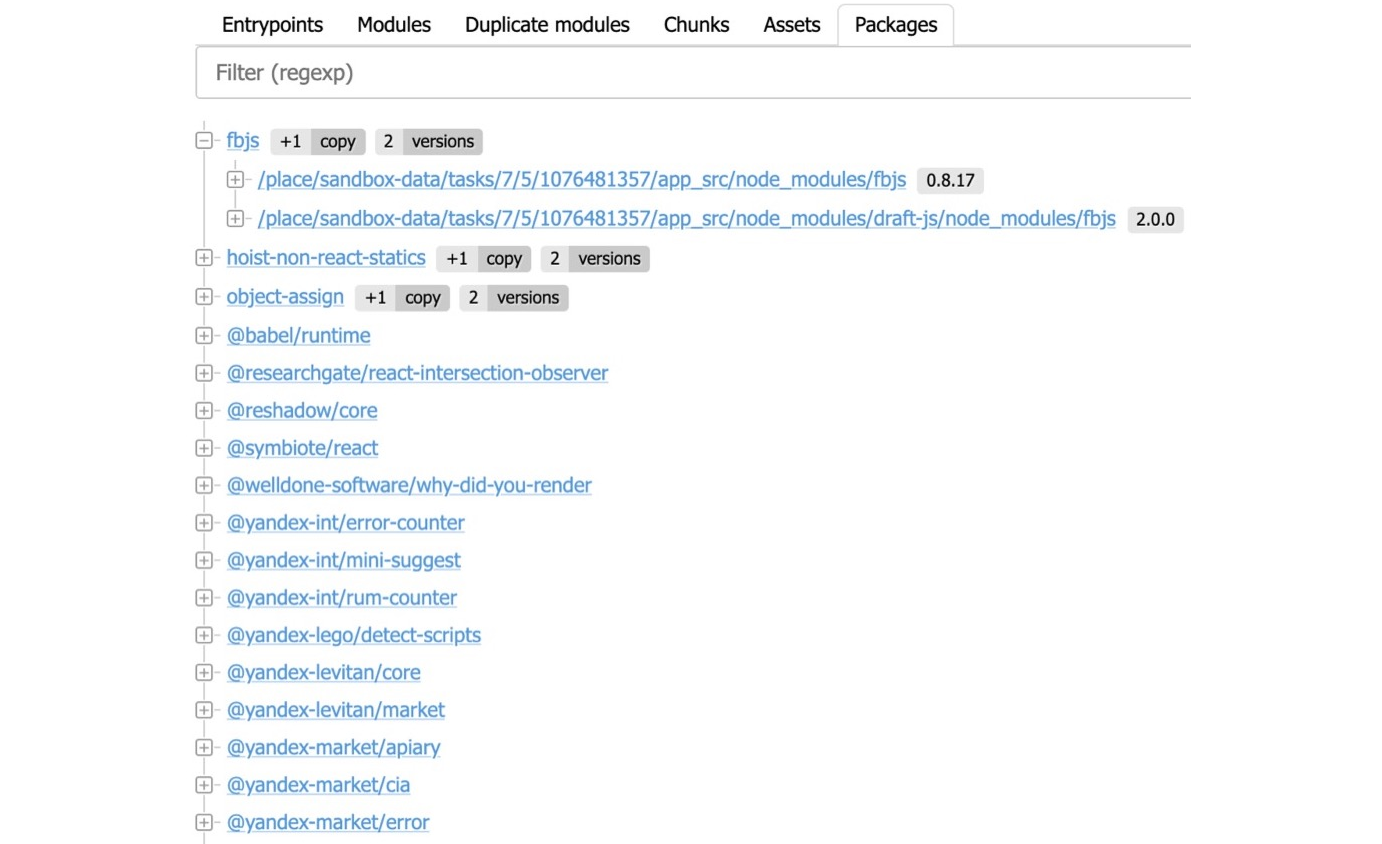1382x844 pixels.
Task: Expand hoist-non-react-statics package
Action: click(205, 258)
